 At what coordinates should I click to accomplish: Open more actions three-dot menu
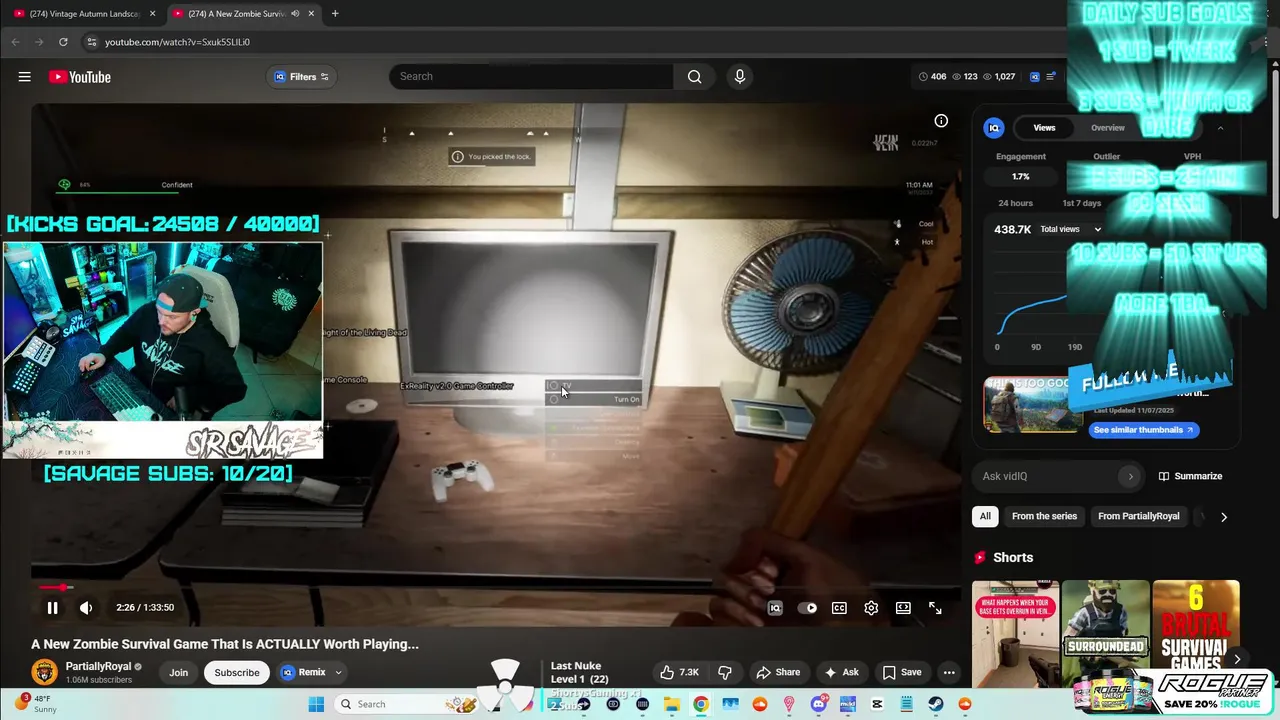[x=949, y=672]
